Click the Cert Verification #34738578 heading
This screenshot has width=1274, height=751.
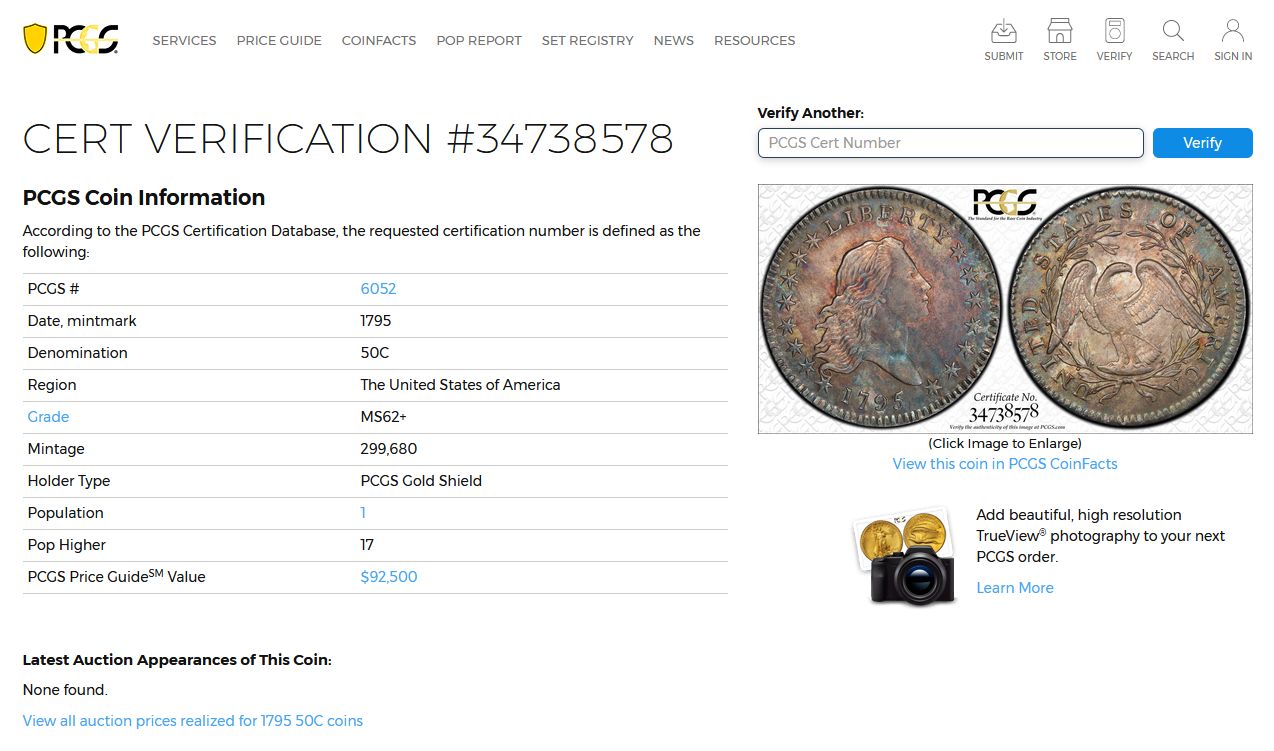(x=348, y=139)
